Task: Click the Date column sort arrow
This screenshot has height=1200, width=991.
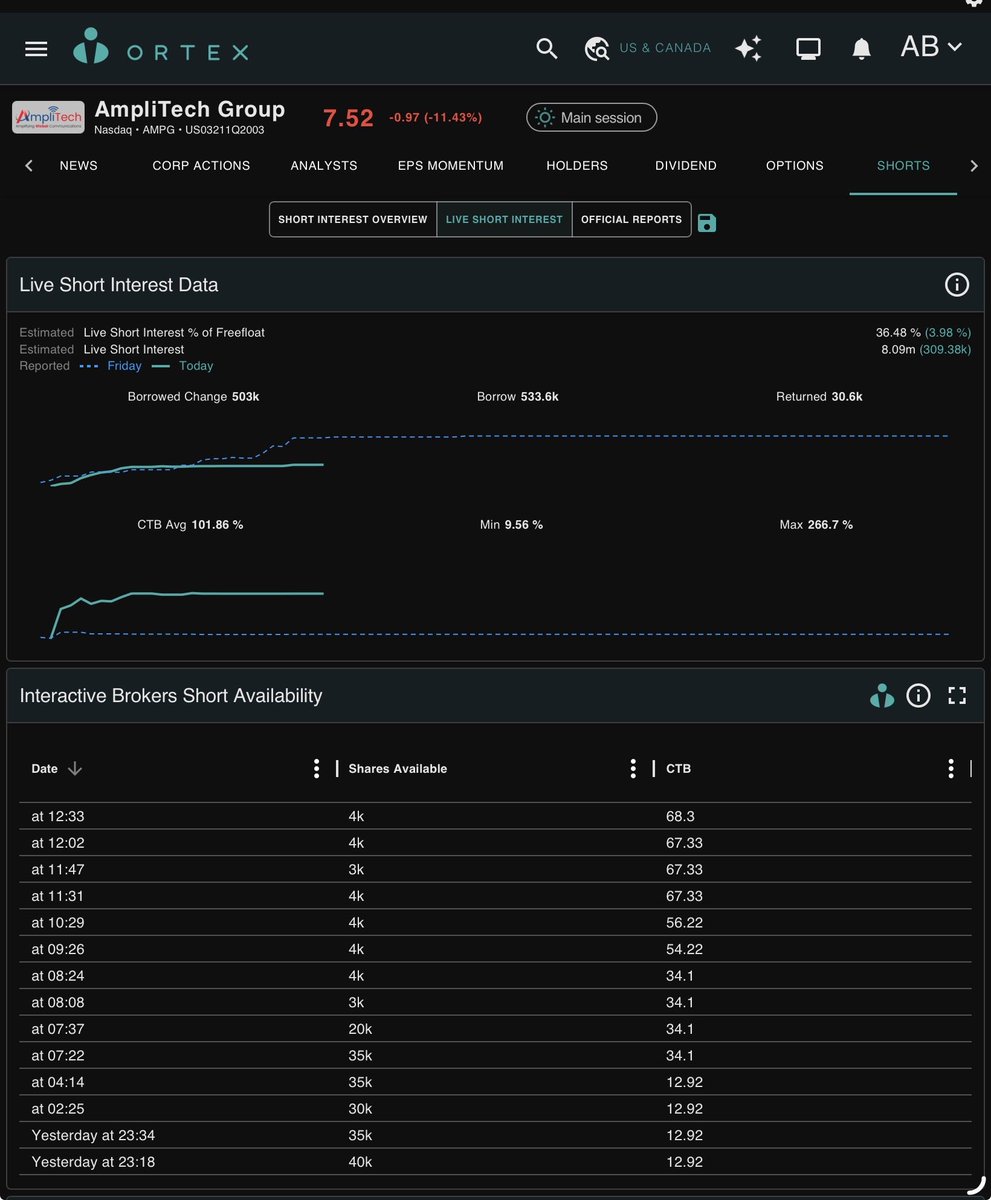Action: pyautogui.click(x=75, y=769)
